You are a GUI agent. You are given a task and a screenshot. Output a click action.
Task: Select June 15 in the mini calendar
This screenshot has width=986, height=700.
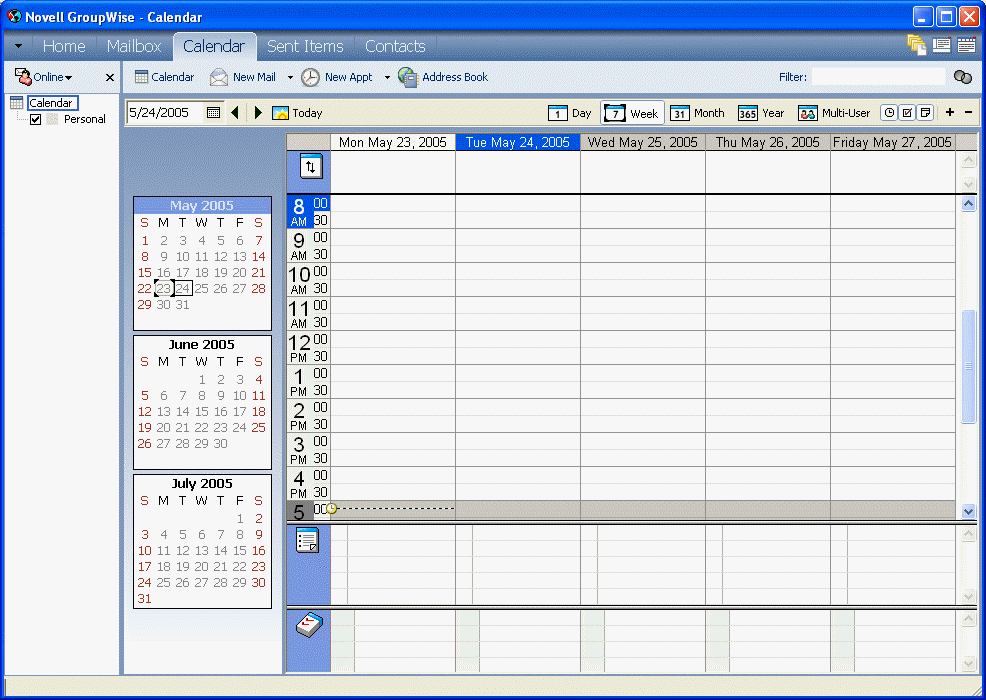point(201,411)
